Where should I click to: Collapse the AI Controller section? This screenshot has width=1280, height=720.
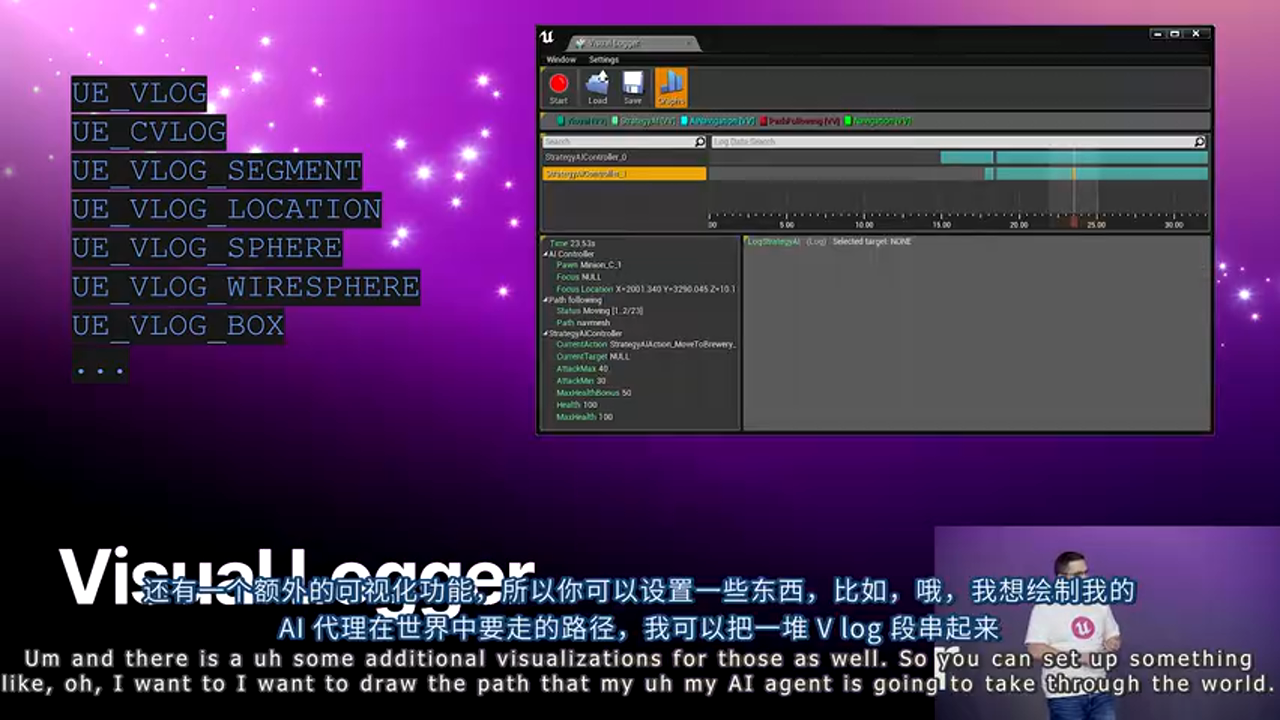[546, 253]
